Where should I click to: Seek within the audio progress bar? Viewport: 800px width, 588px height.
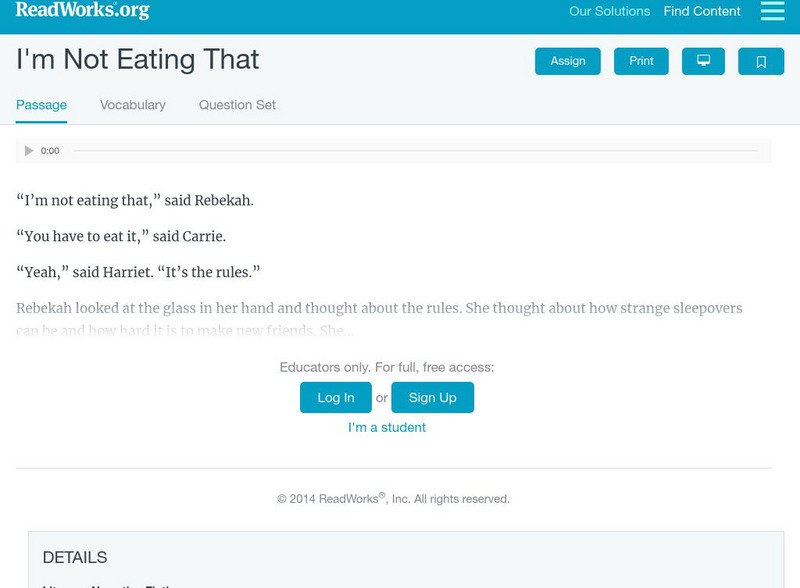415,151
